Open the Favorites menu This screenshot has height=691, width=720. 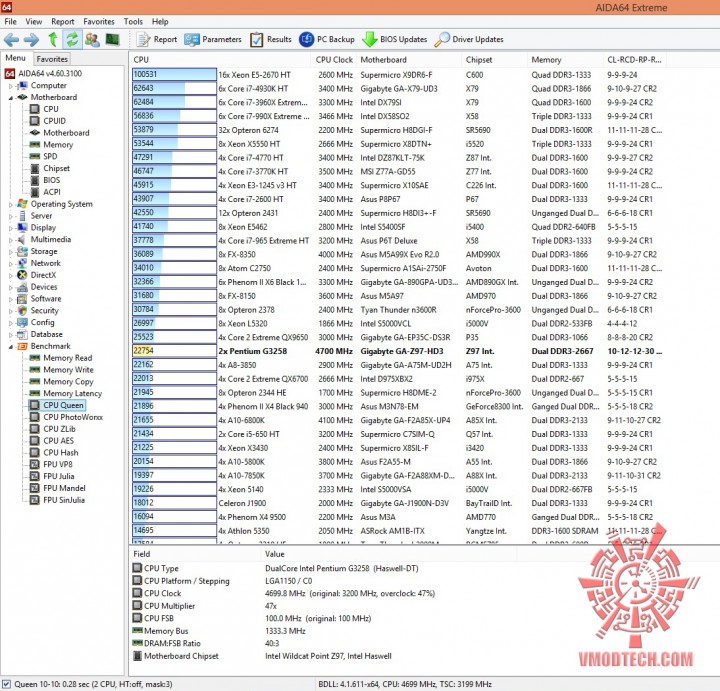click(x=99, y=22)
